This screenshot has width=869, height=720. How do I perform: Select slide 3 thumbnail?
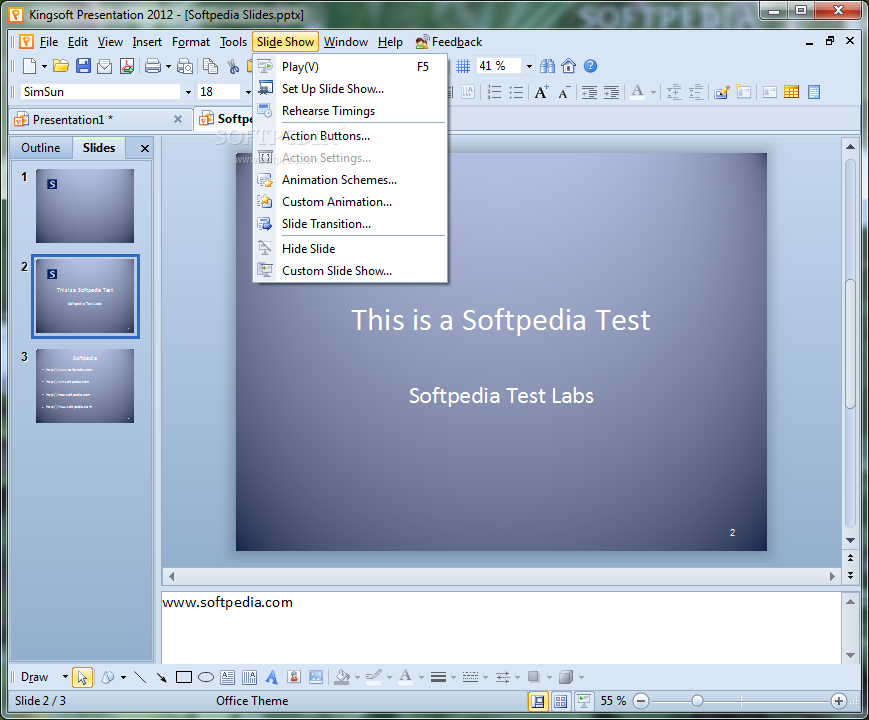click(x=85, y=386)
